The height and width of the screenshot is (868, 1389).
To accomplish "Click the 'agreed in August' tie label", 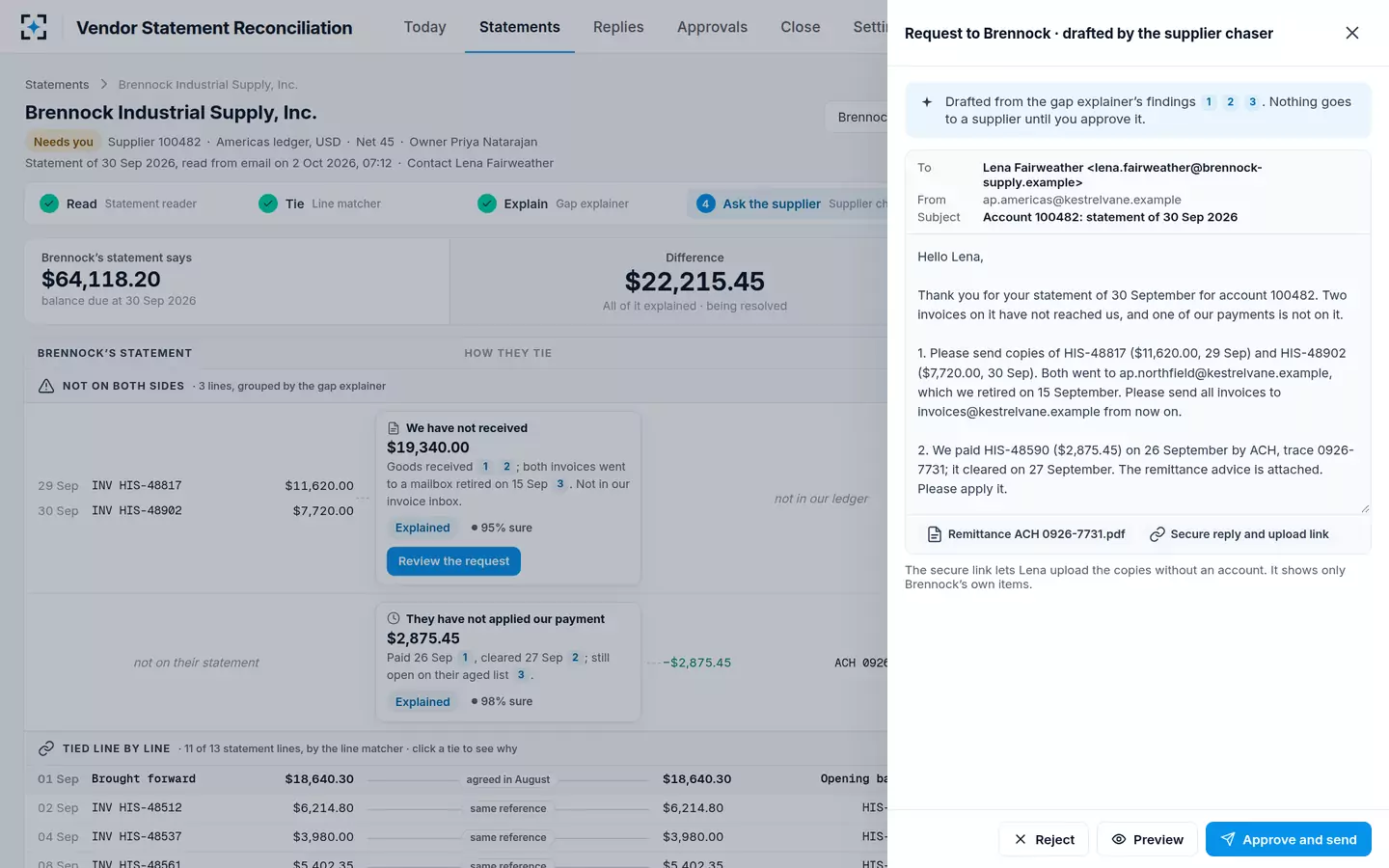I will click(508, 779).
